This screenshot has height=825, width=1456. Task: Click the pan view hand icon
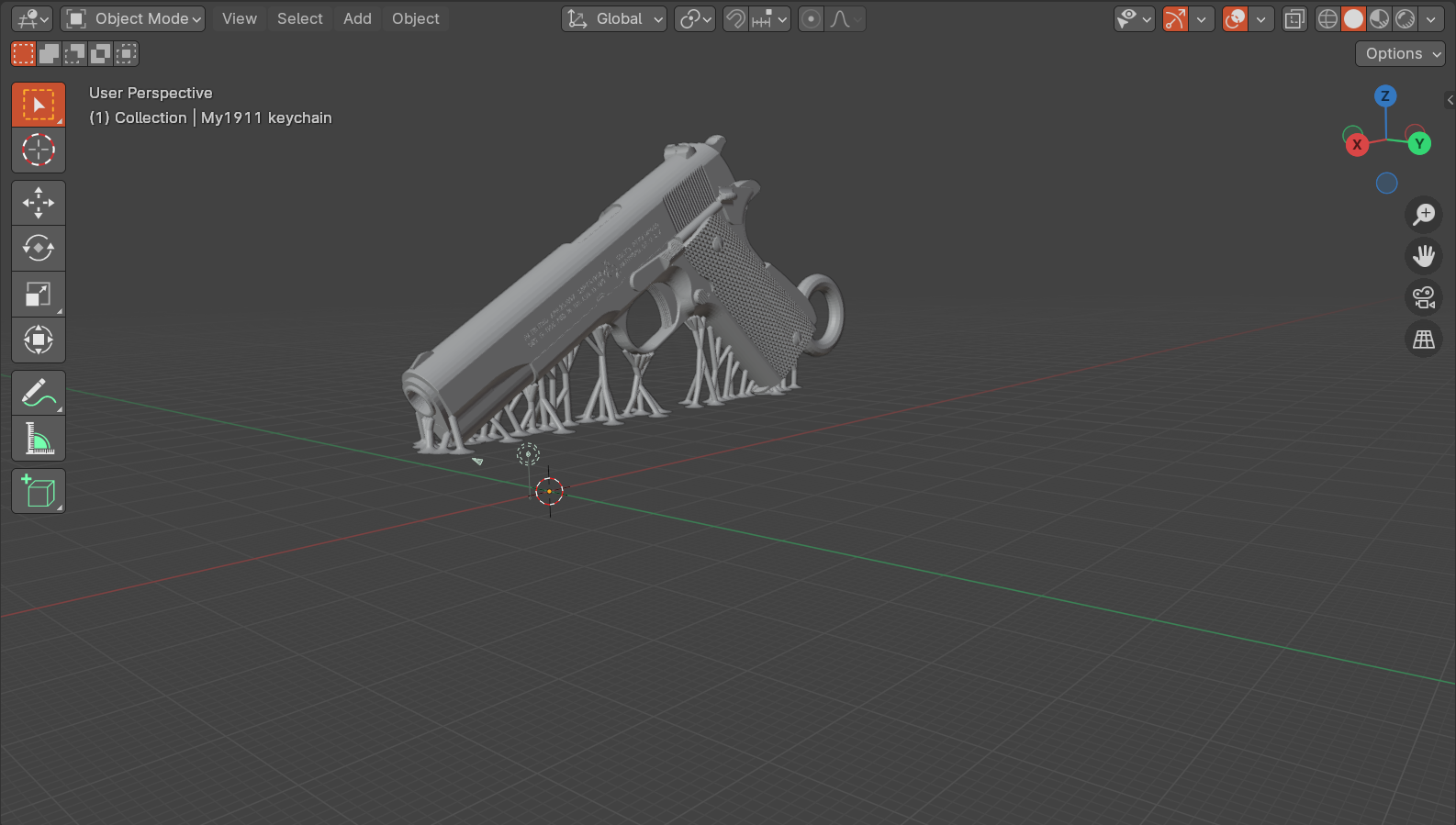point(1424,256)
